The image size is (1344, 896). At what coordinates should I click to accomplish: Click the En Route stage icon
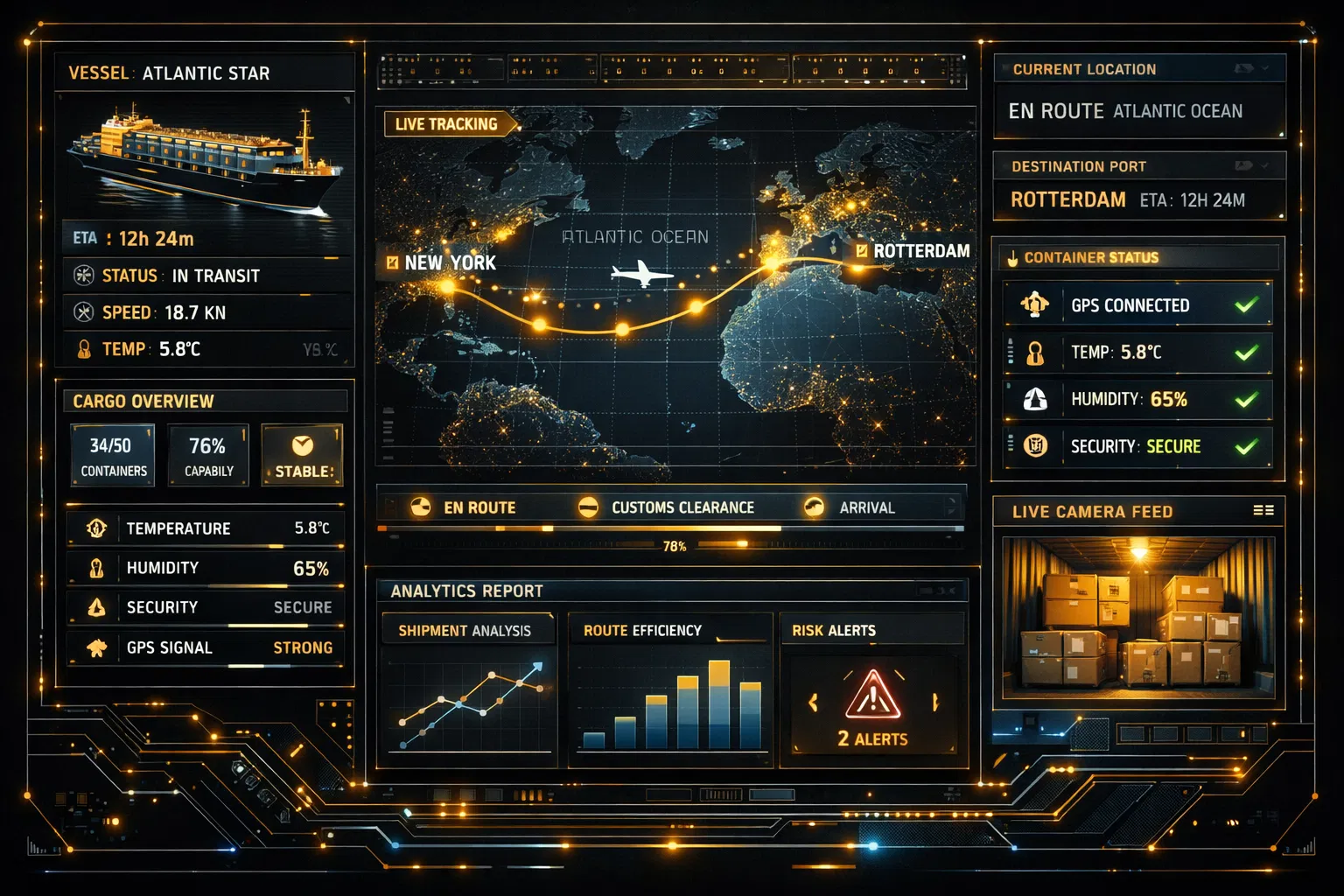420,507
